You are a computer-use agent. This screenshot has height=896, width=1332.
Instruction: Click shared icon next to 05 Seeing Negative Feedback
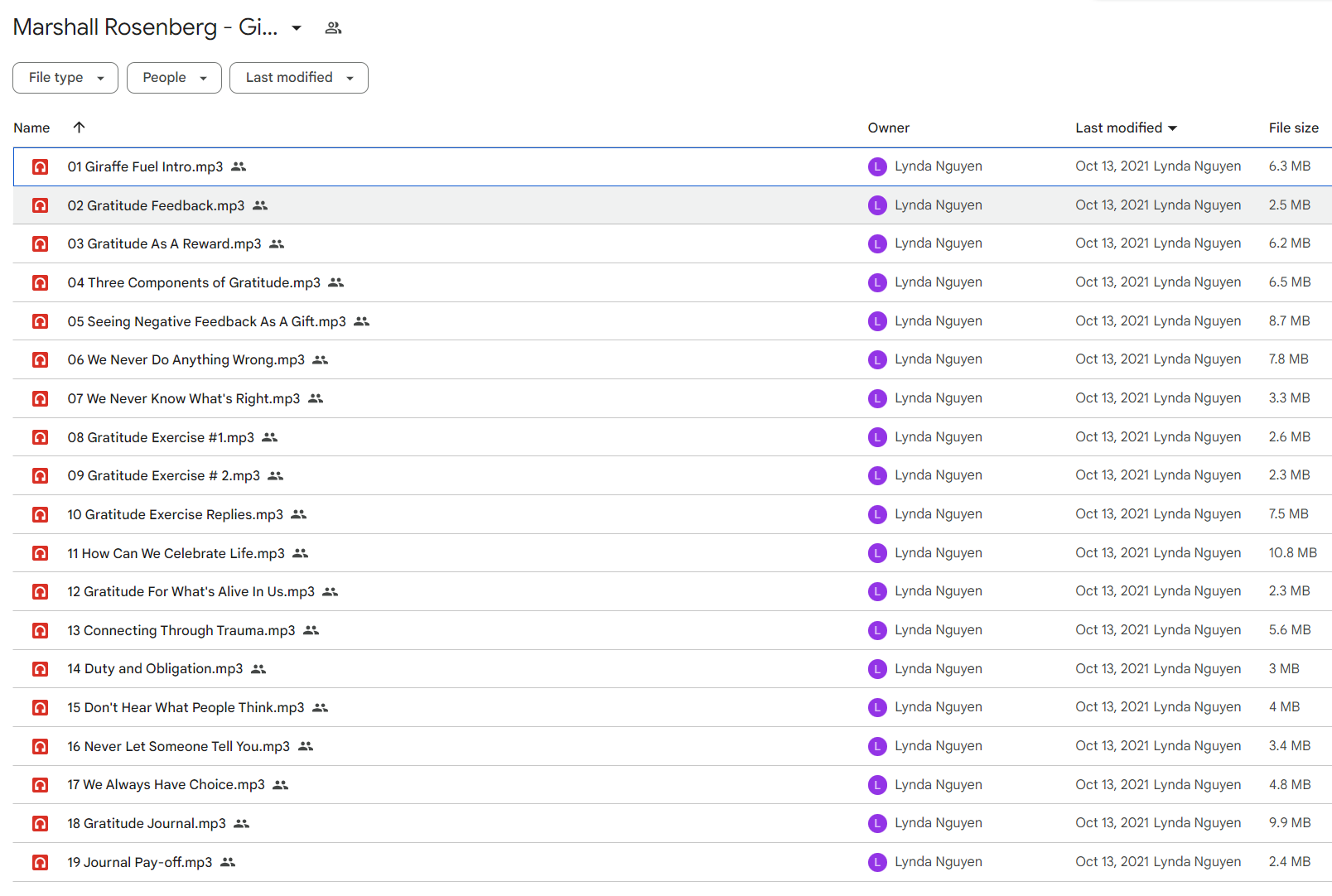362,321
